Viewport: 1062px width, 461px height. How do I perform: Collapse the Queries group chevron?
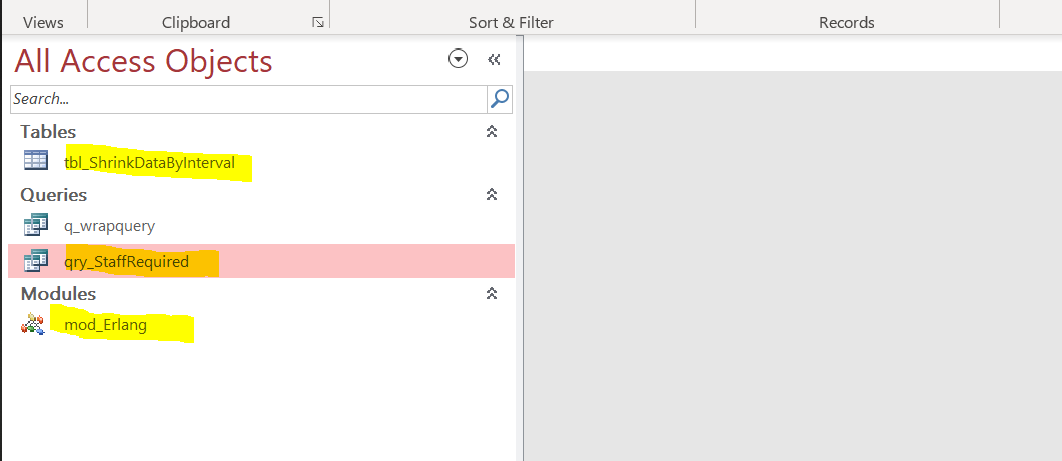click(491, 195)
